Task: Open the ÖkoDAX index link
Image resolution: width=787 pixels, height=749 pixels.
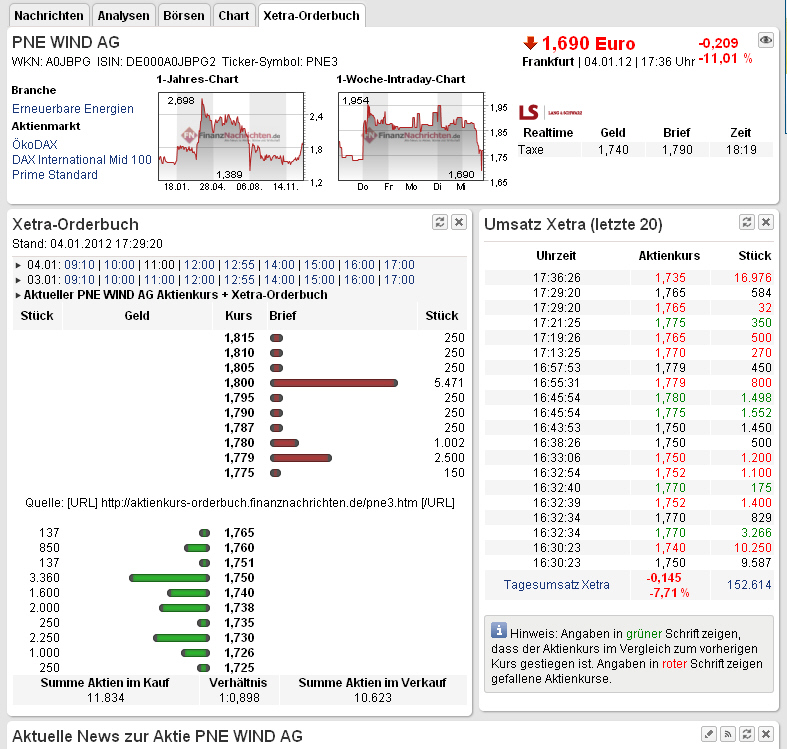Action: pyautogui.click(x=35, y=145)
